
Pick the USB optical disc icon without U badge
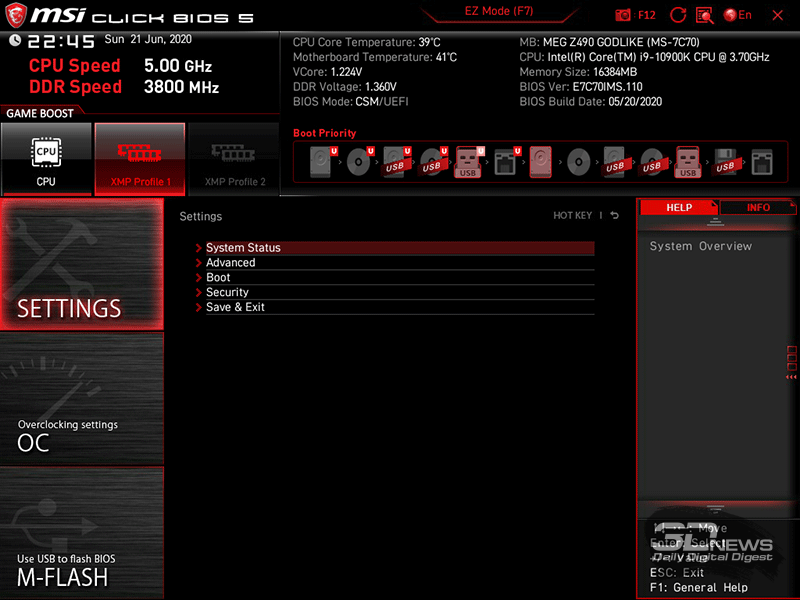[x=652, y=162]
